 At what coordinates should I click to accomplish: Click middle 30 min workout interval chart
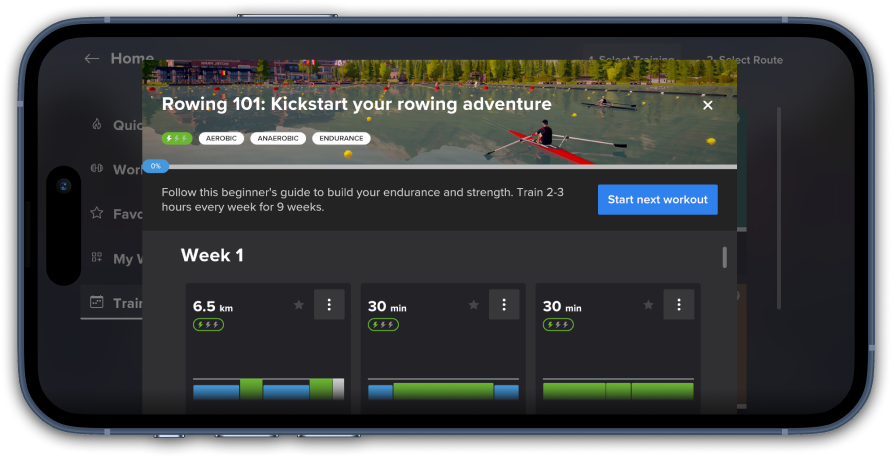pyautogui.click(x=444, y=389)
